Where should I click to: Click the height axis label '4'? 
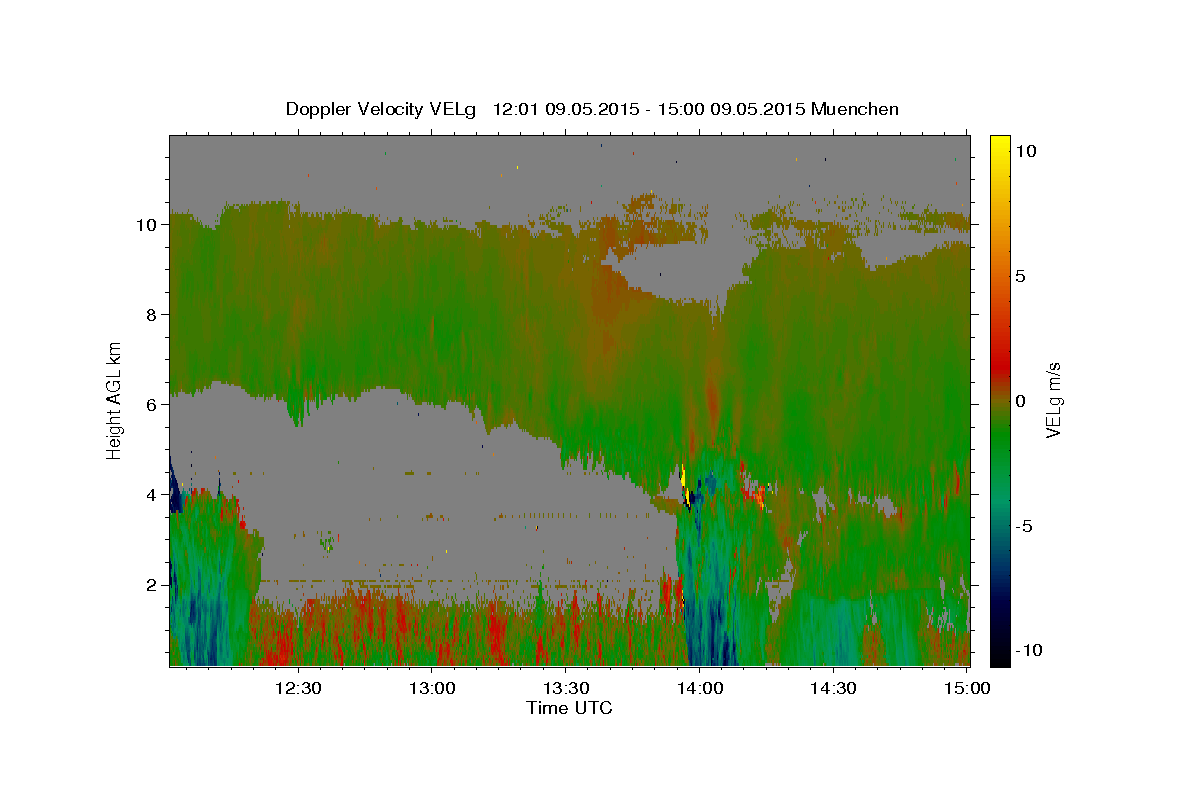click(153, 494)
